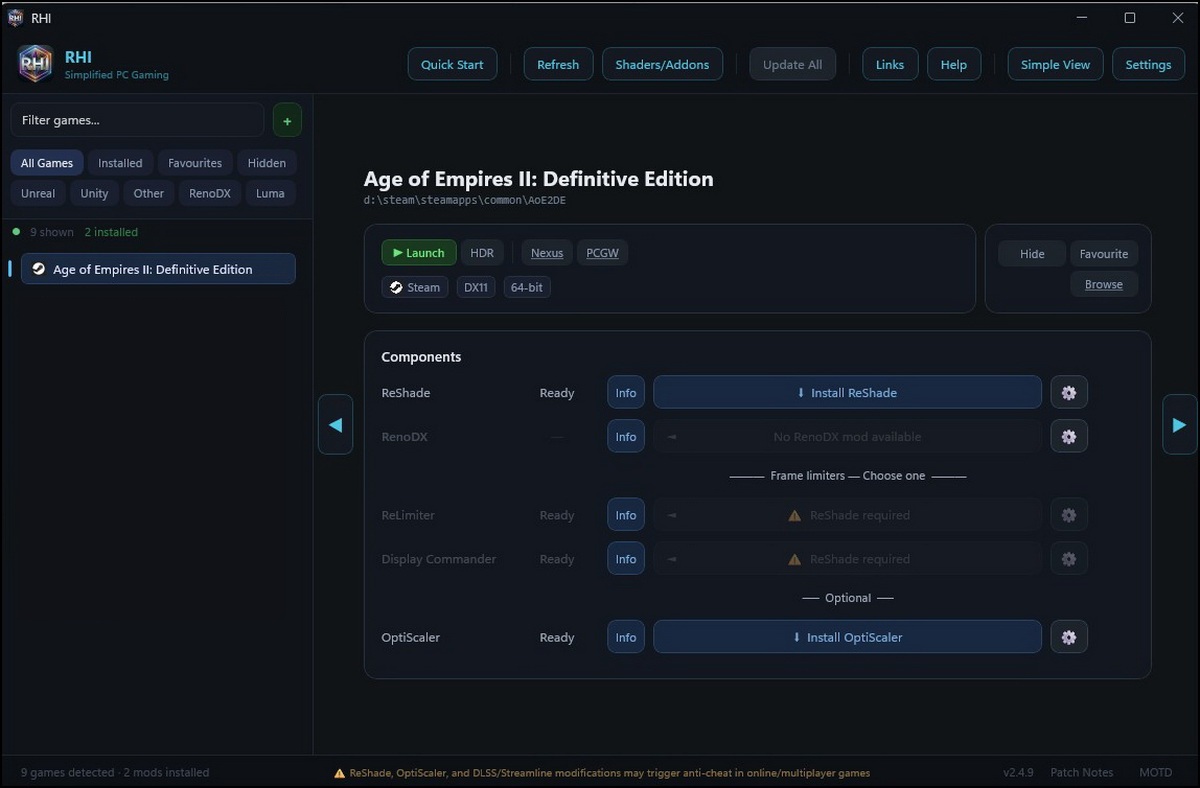Install OptiScaler component
This screenshot has width=1200, height=788.
pyautogui.click(x=847, y=637)
